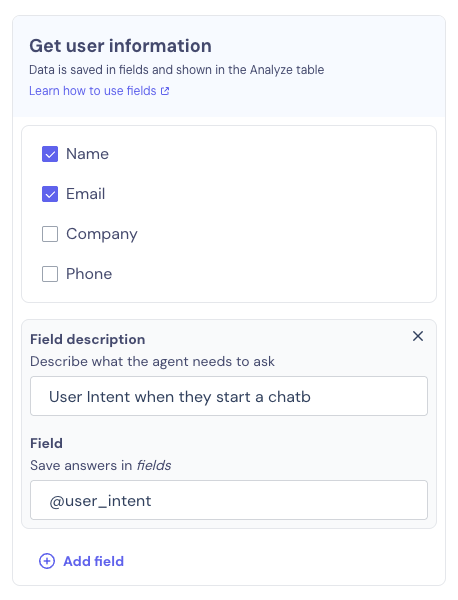Click the Describe what the agent needs to ask text
Image resolution: width=458 pixels, height=600 pixels.
coord(152,361)
